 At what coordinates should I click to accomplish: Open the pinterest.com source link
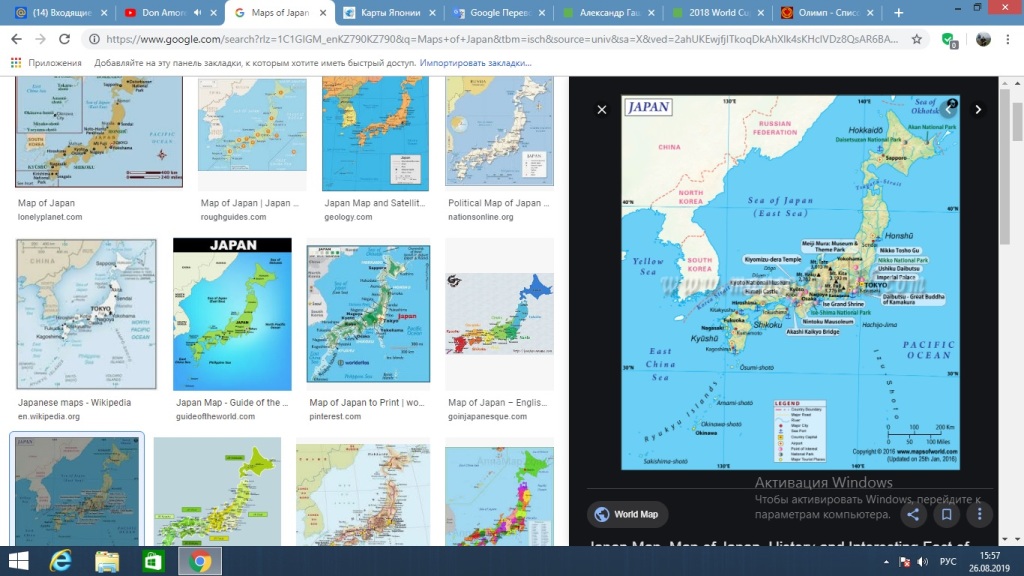pyautogui.click(x=335, y=416)
